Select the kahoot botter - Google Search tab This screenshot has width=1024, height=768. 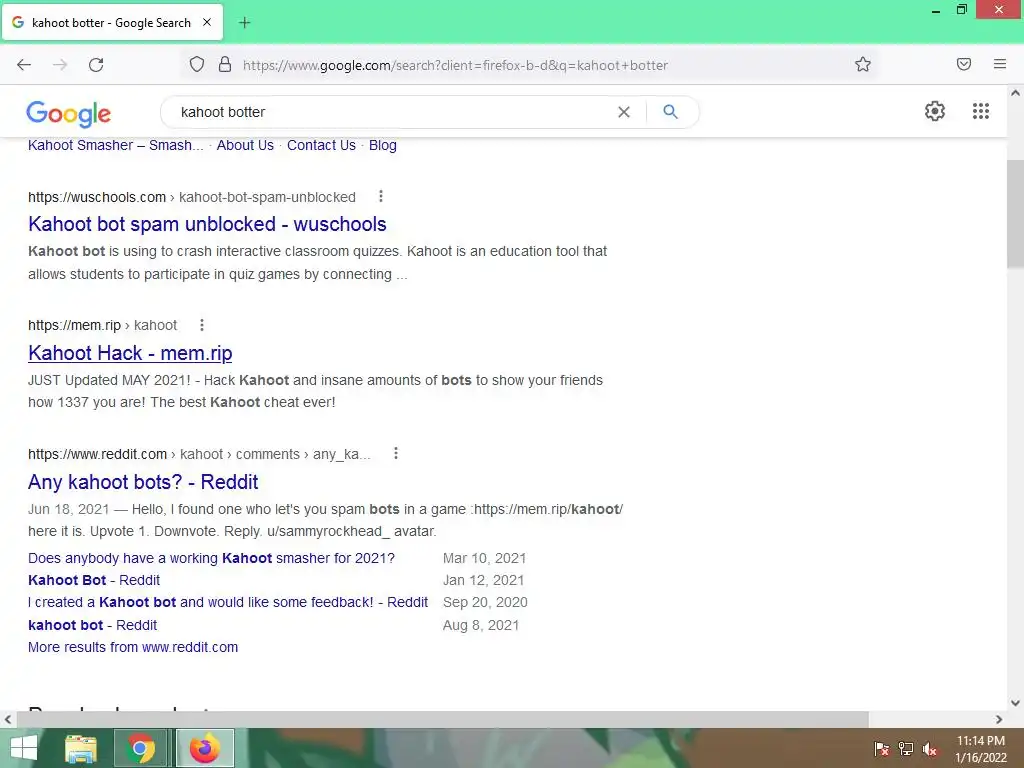[x=112, y=22]
